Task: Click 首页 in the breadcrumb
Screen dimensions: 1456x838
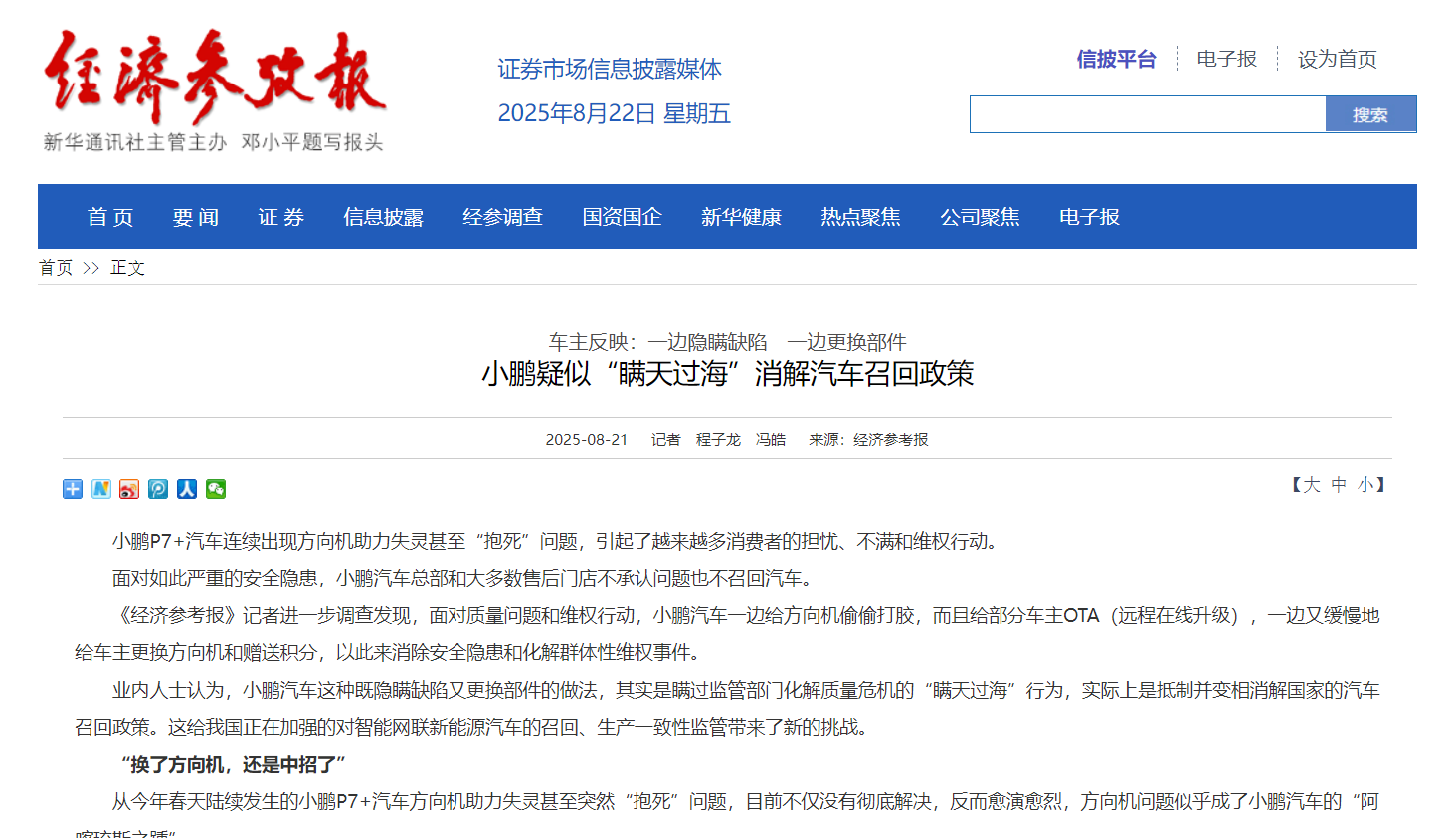Action: [56, 268]
